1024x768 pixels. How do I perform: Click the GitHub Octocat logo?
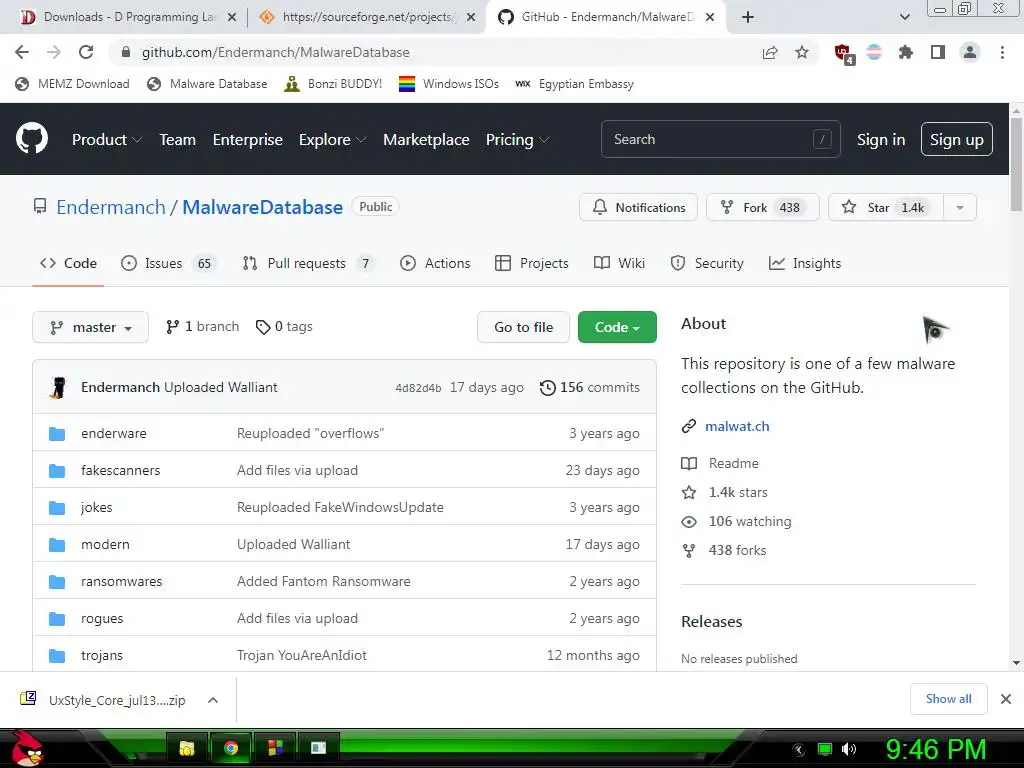coord(31,138)
